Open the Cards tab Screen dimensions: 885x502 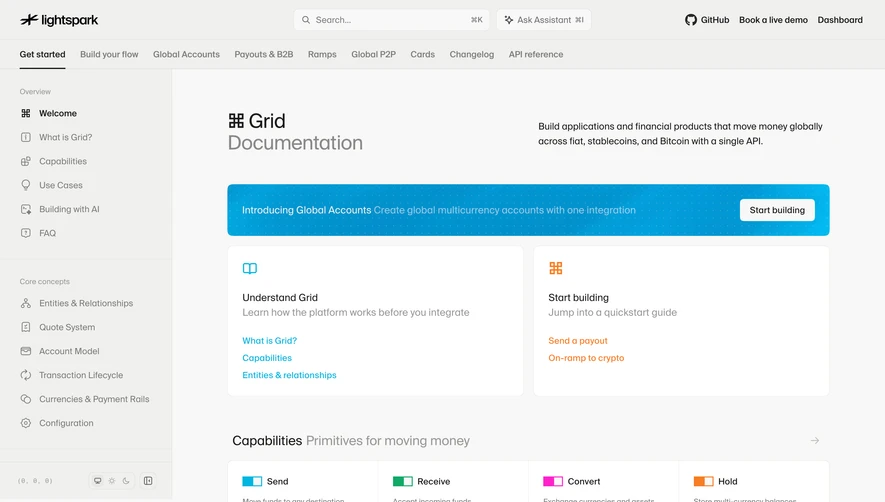click(422, 54)
